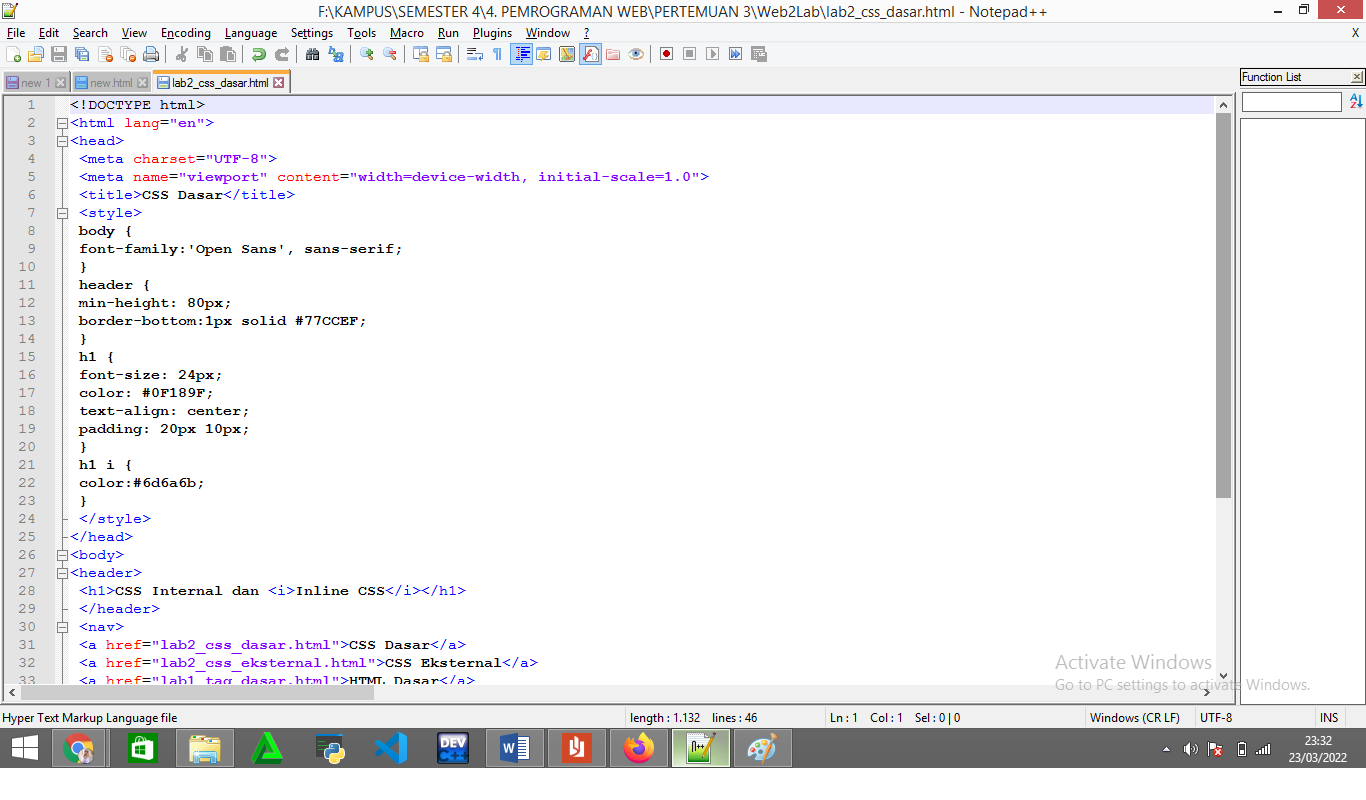Focus the Function List search box
This screenshot has height=800, width=1366.
tap(1291, 102)
